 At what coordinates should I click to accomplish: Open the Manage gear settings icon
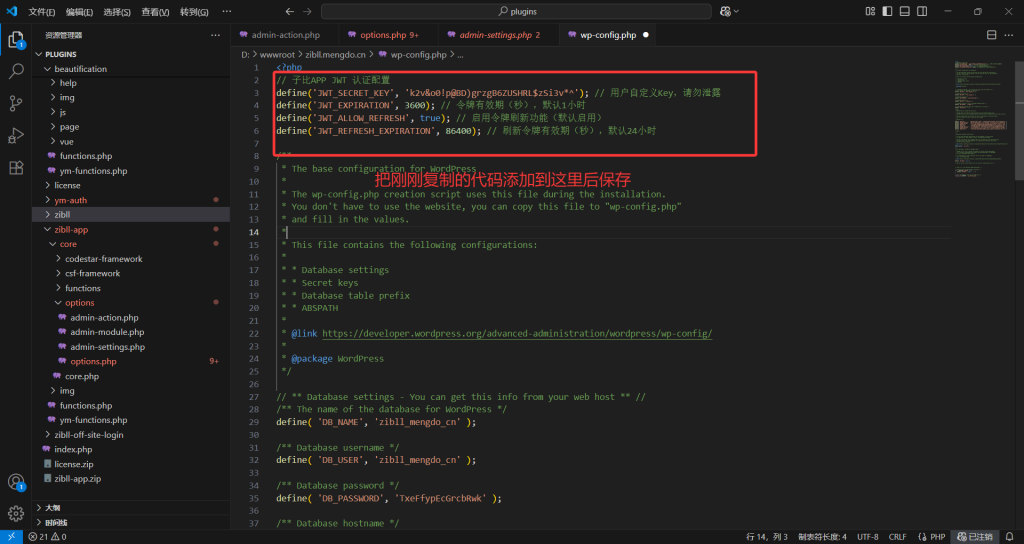pos(16,513)
